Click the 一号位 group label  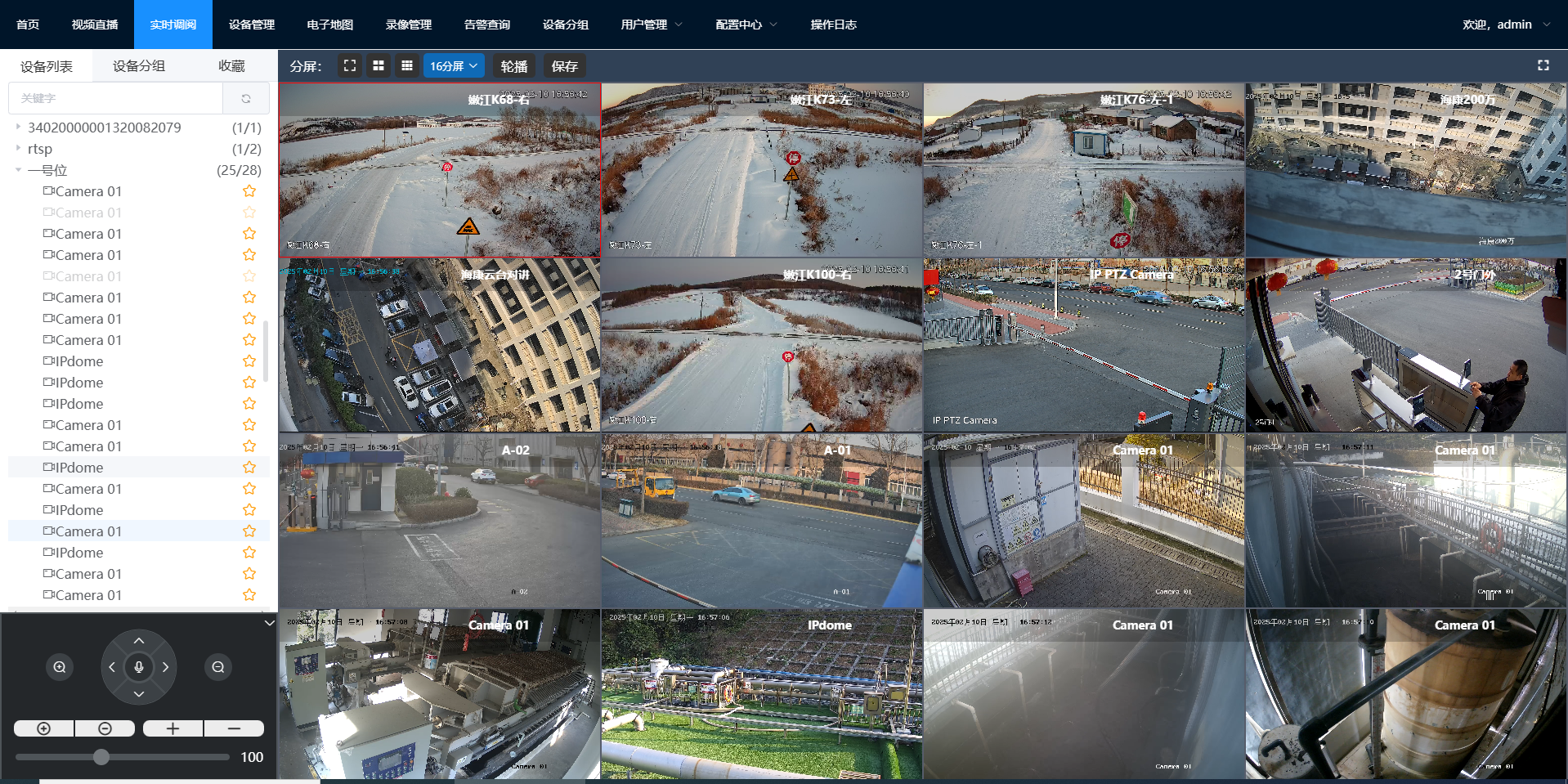click(47, 170)
